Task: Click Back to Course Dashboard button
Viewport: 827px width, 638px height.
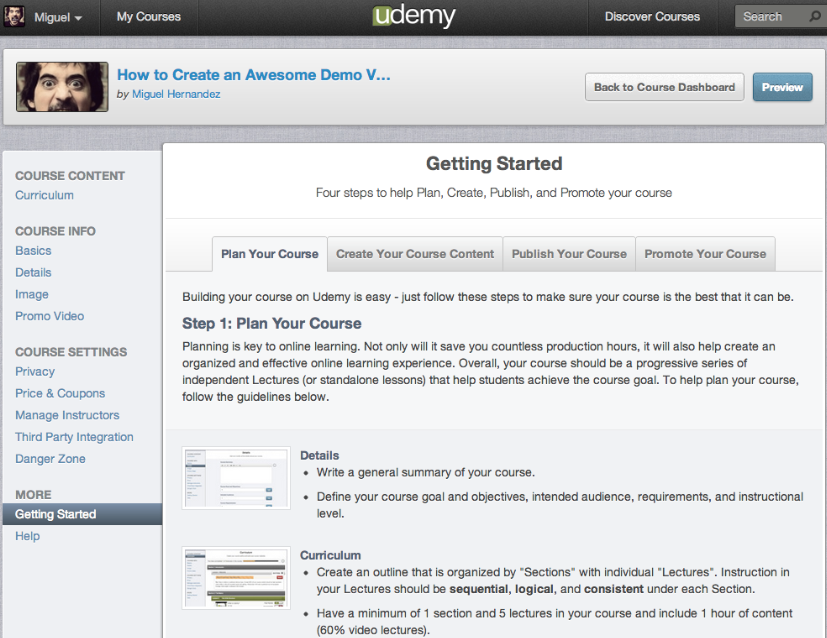Action: [665, 87]
